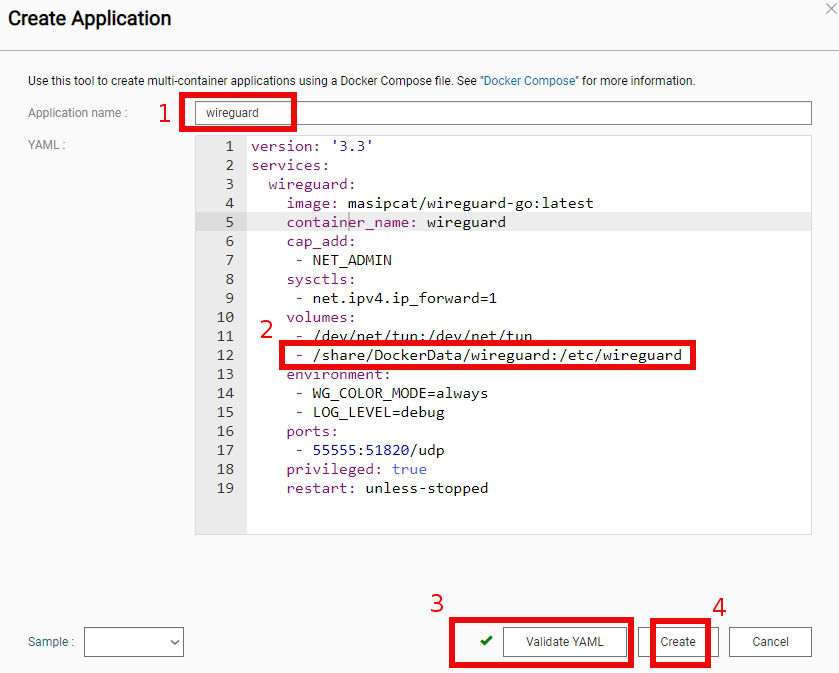Click the /share/DockerData/wireguard volume line

point(488,355)
